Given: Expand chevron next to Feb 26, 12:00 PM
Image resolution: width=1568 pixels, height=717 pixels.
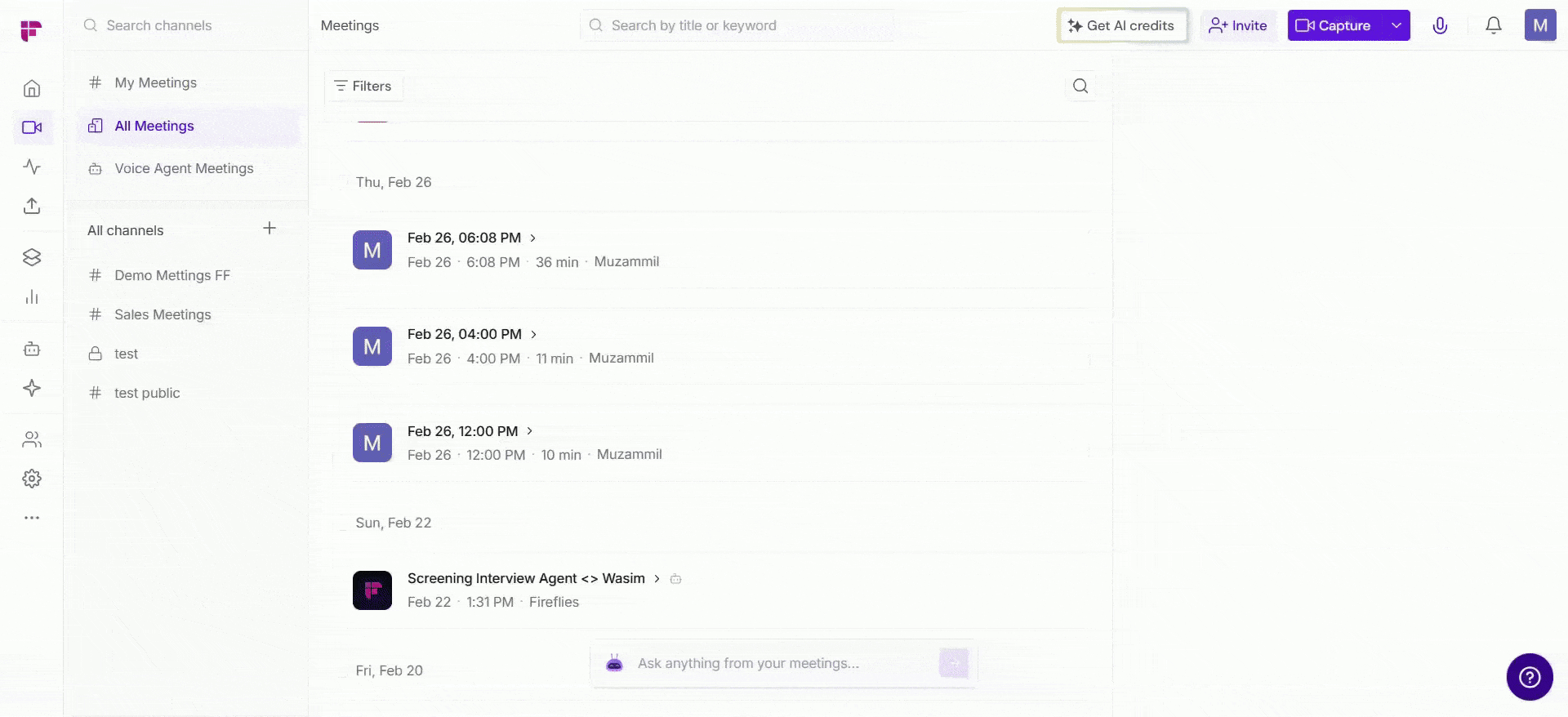Looking at the screenshot, I should point(529,431).
